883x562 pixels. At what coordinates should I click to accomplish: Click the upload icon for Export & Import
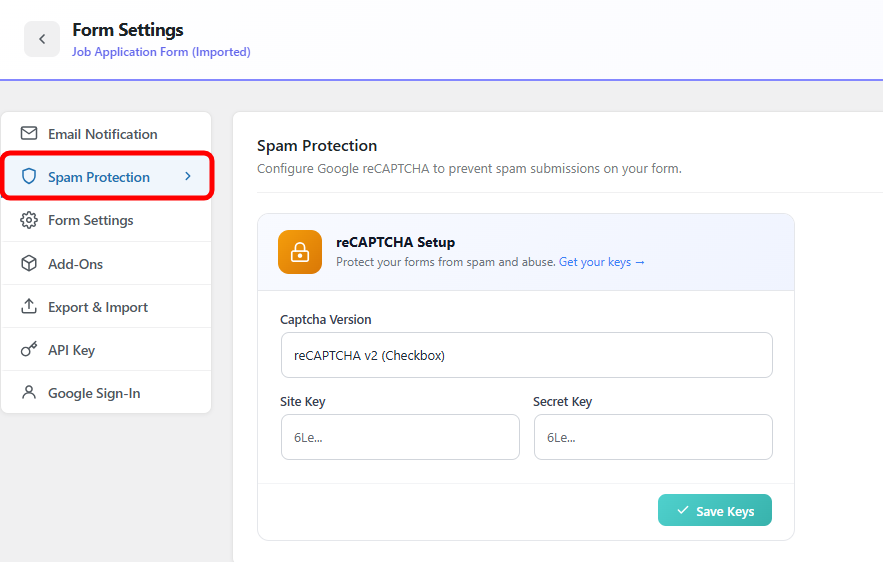29,307
